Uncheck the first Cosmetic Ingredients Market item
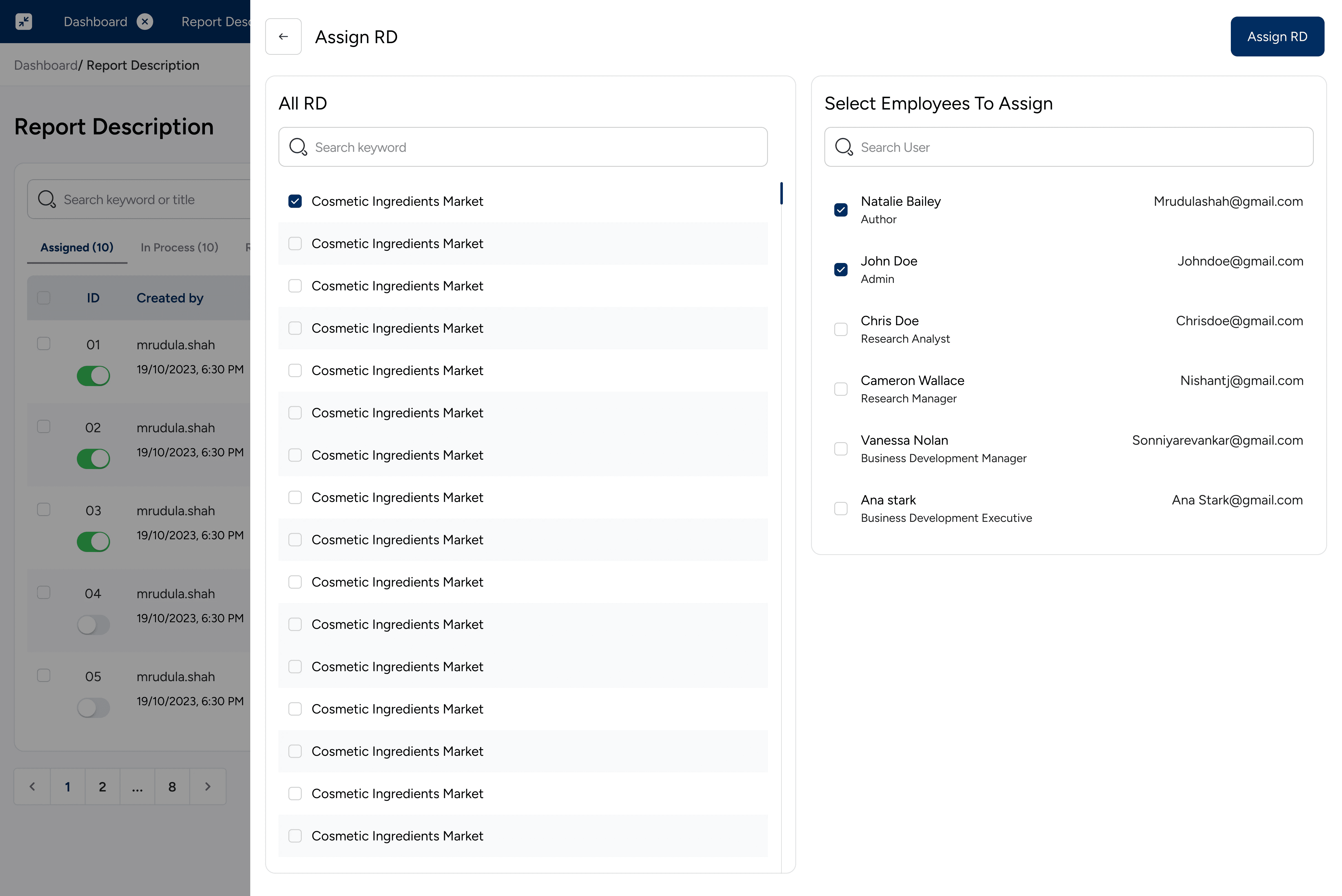 [x=295, y=201]
